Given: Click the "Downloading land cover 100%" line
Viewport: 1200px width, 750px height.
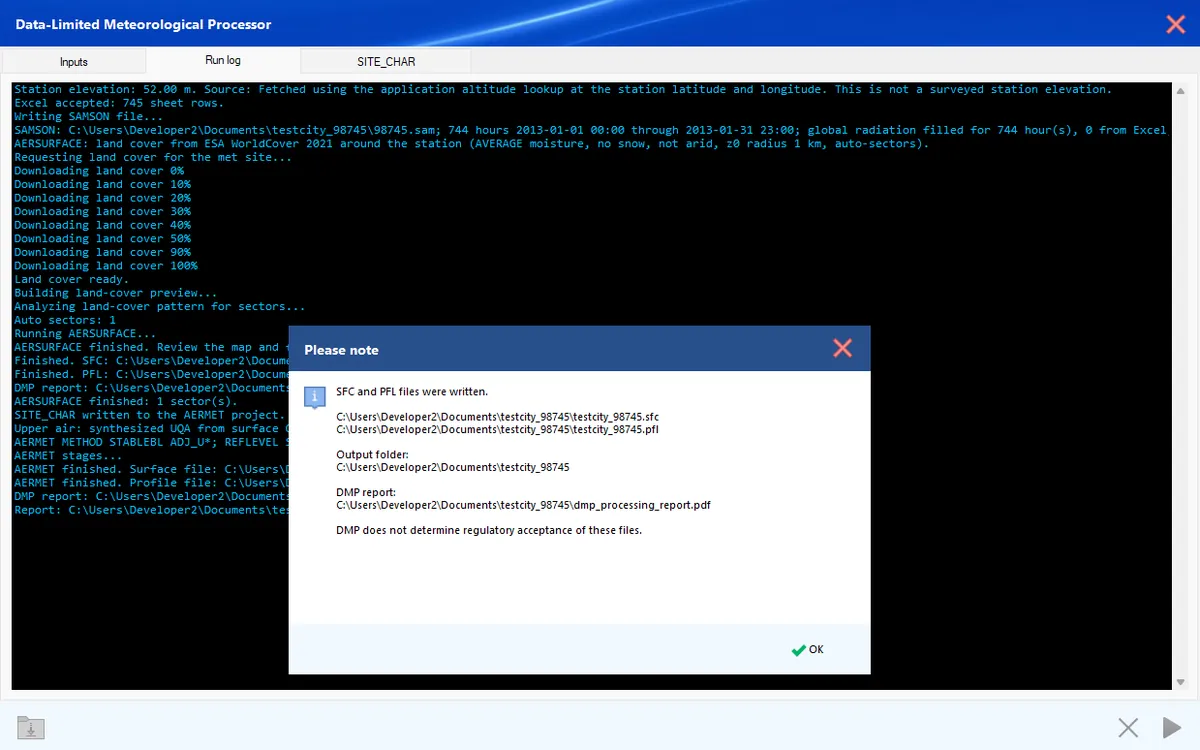Looking at the screenshot, I should [x=105, y=266].
